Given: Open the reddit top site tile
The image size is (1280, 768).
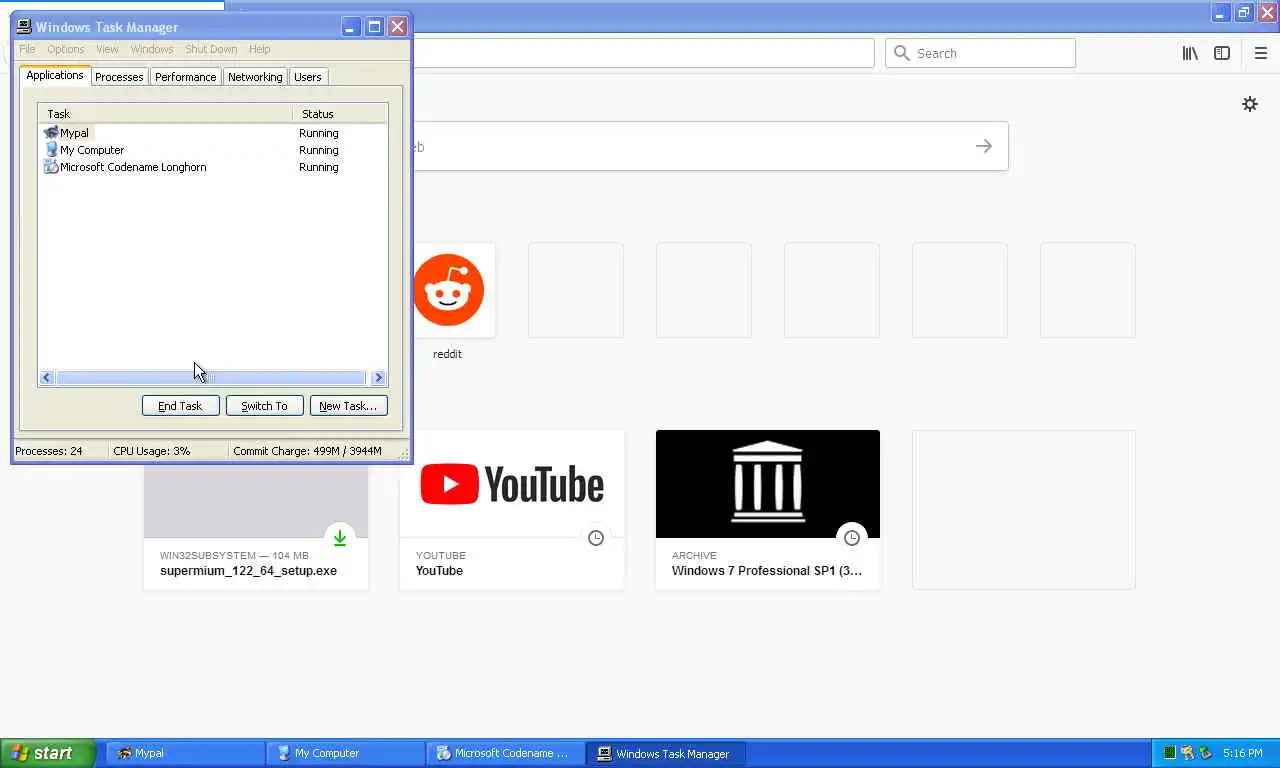Looking at the screenshot, I should 448,290.
